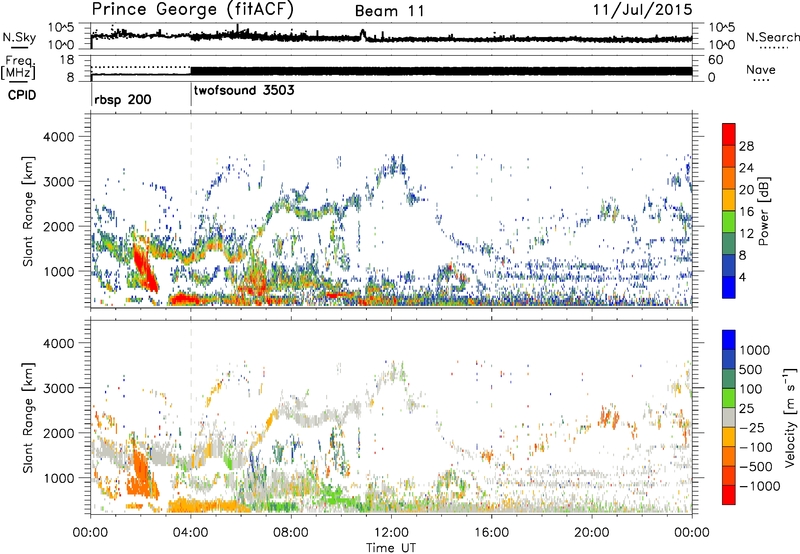Click power panel 'Slant Range [km]' label
800x554 pixels.
pos(28,211)
